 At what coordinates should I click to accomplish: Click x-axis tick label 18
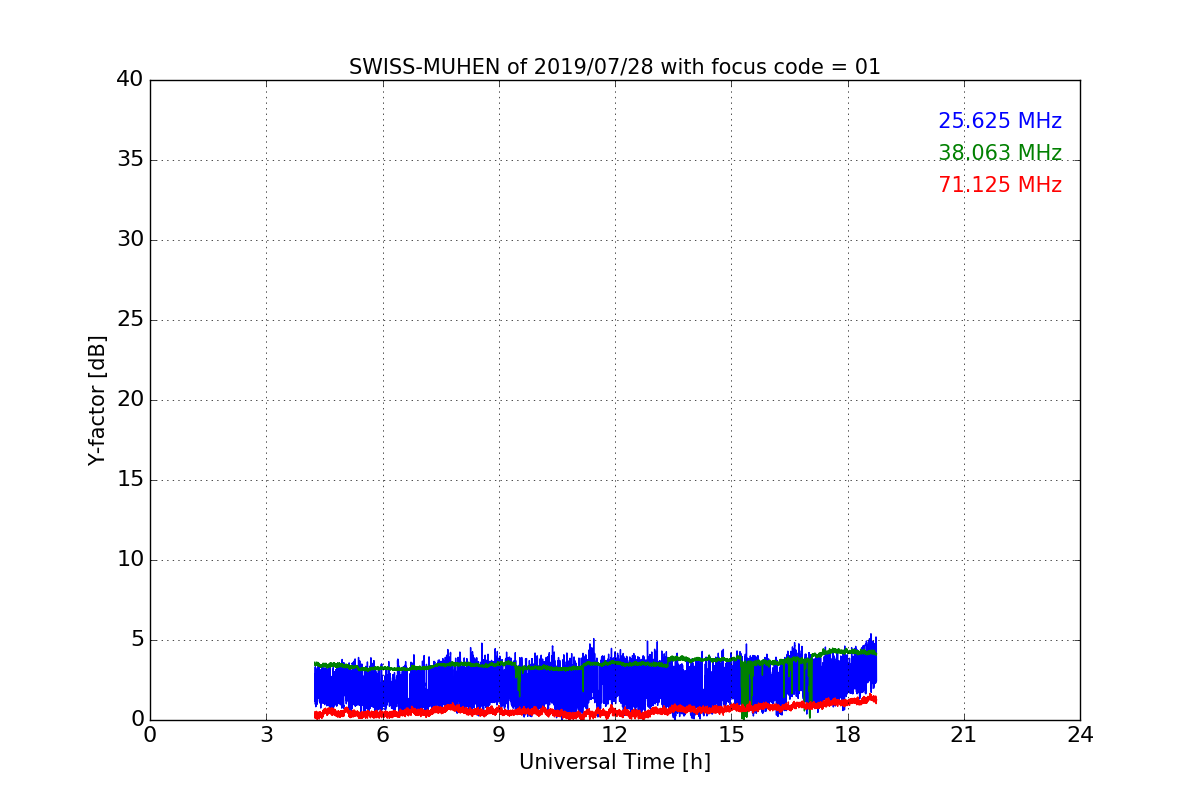[x=847, y=735]
